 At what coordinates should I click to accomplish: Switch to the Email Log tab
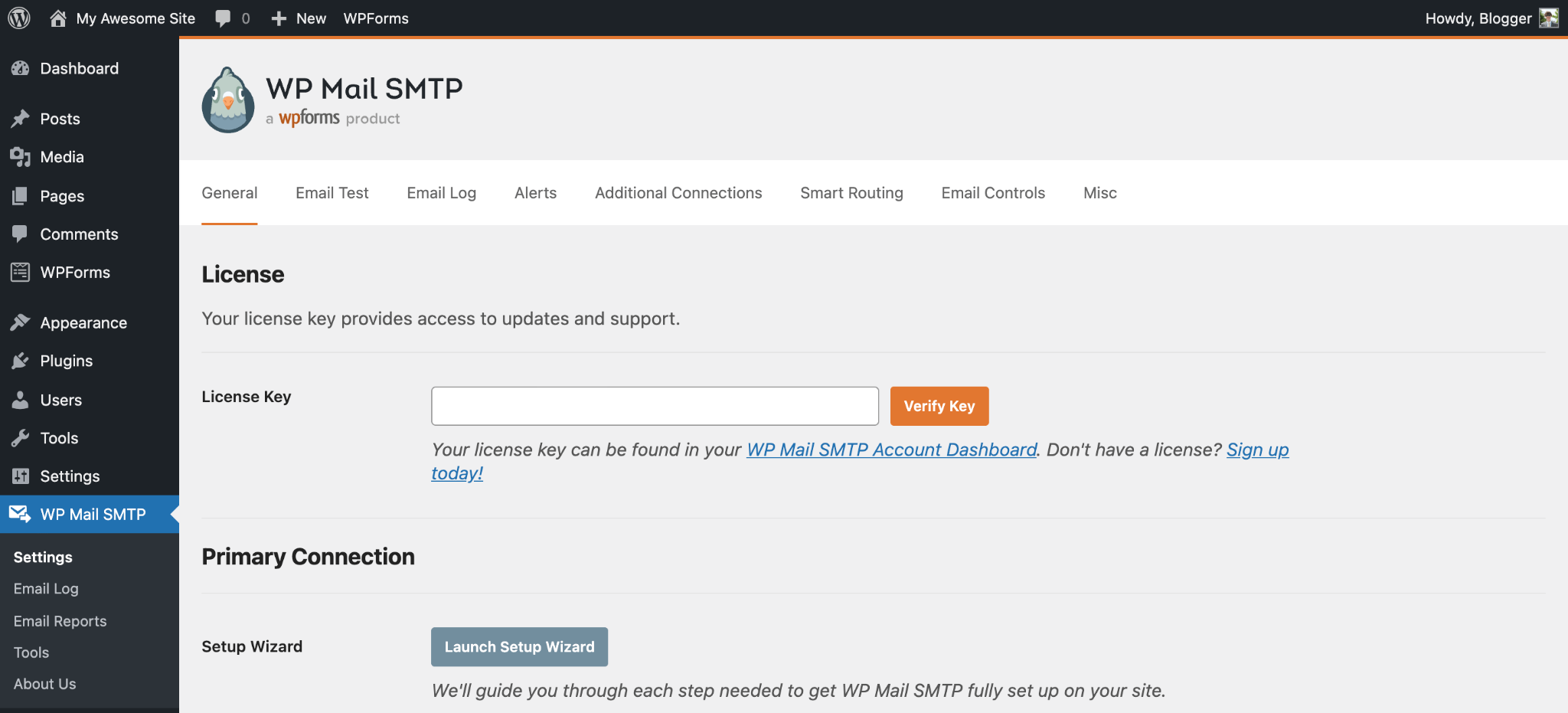pos(442,193)
